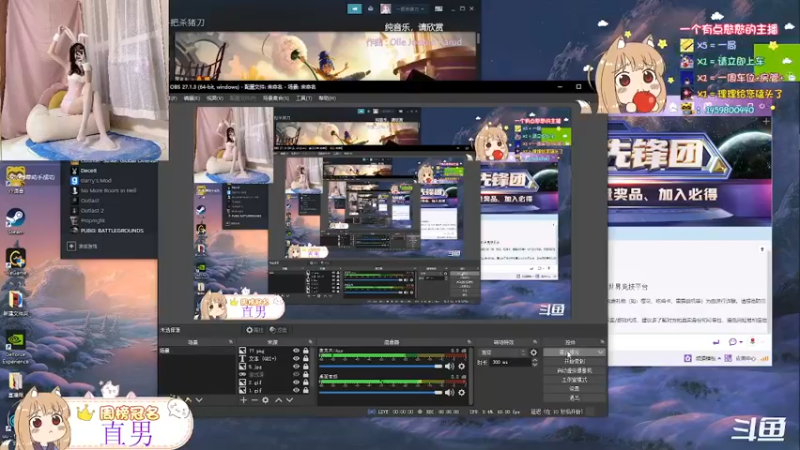Increase transition duration with up stepper

tap(534, 360)
